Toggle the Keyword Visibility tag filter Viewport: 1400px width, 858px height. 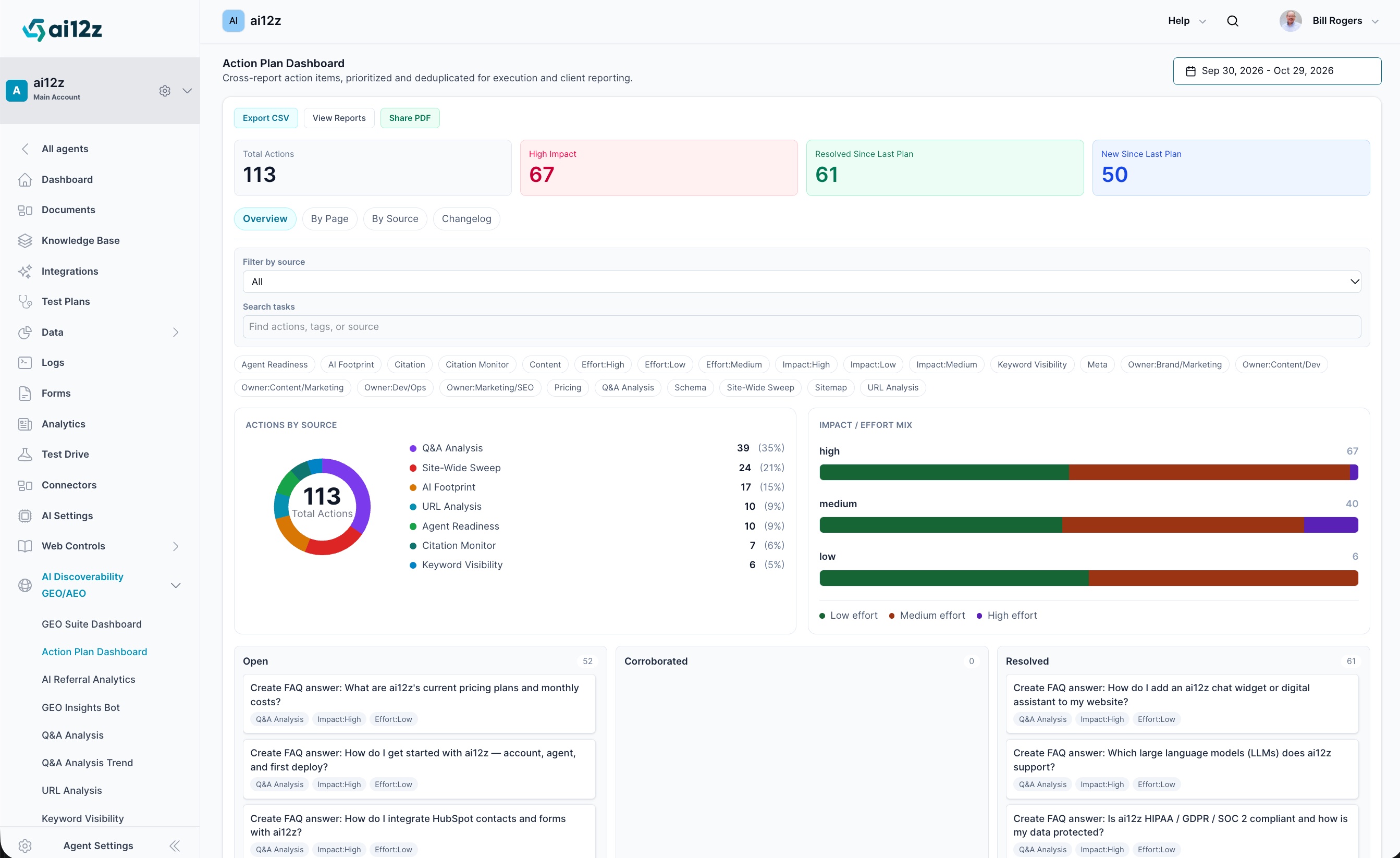[1032, 364]
